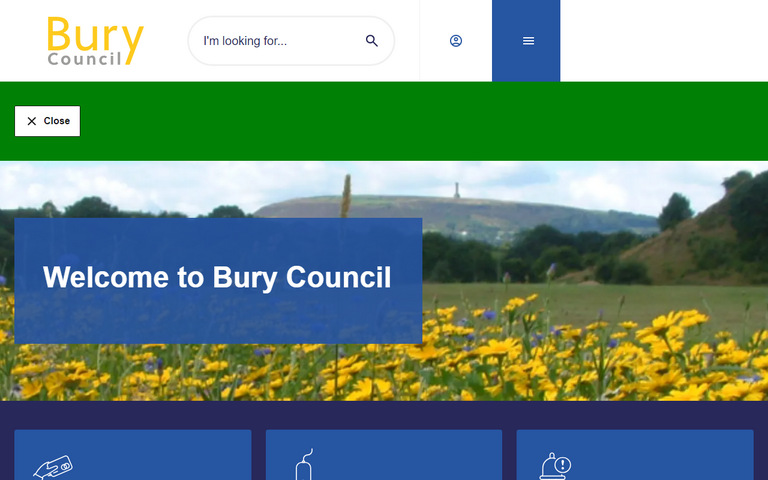Click the Bury Council logo
The image size is (768, 480).
[x=95, y=41]
